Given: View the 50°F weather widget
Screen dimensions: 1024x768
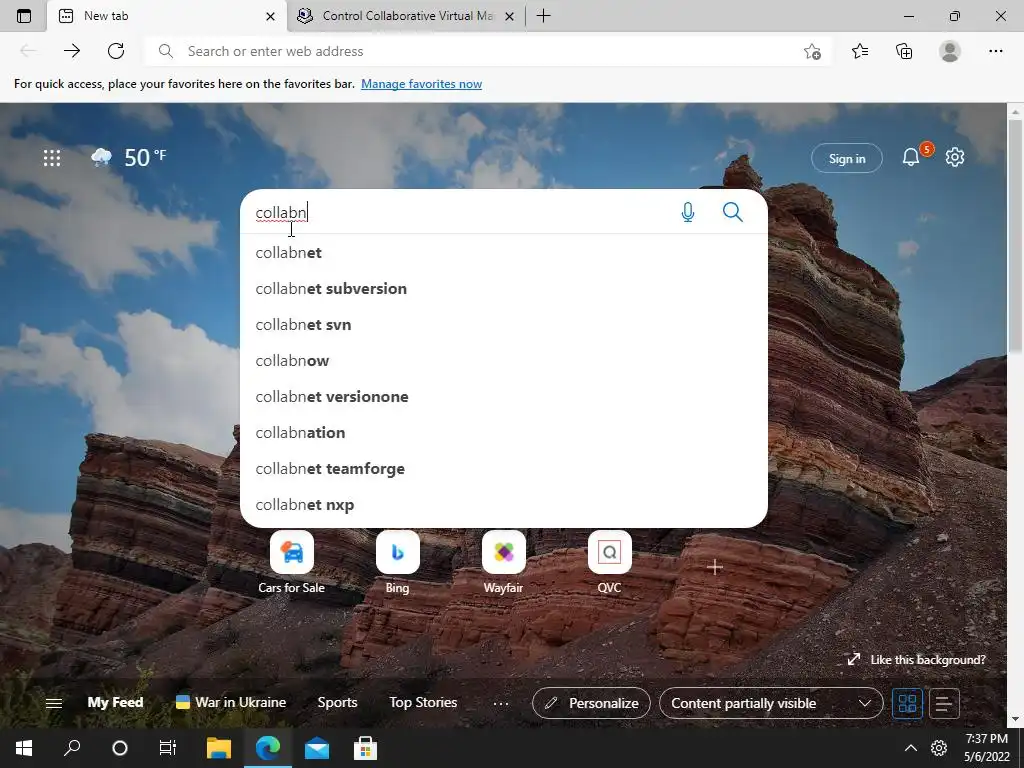Looking at the screenshot, I should (129, 157).
